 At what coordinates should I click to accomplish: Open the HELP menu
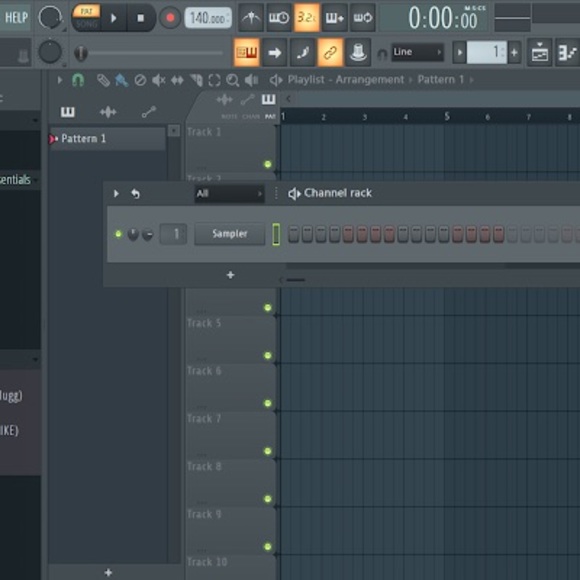(16, 17)
